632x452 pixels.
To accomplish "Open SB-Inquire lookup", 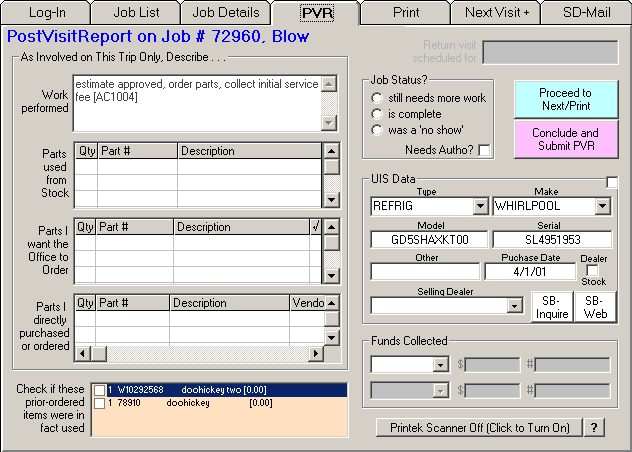I will (x=552, y=307).
